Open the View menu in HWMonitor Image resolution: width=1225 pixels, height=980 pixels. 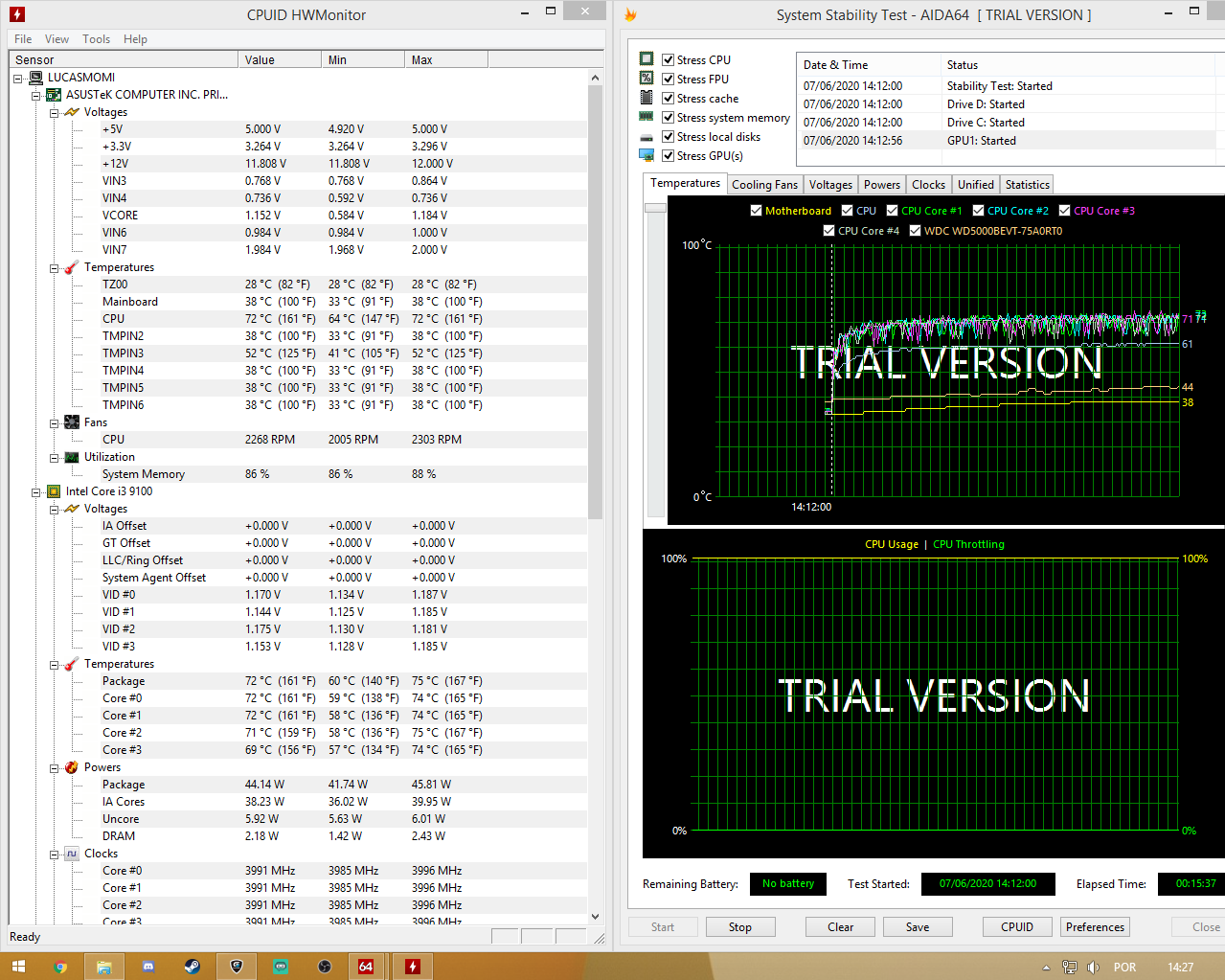click(x=57, y=39)
